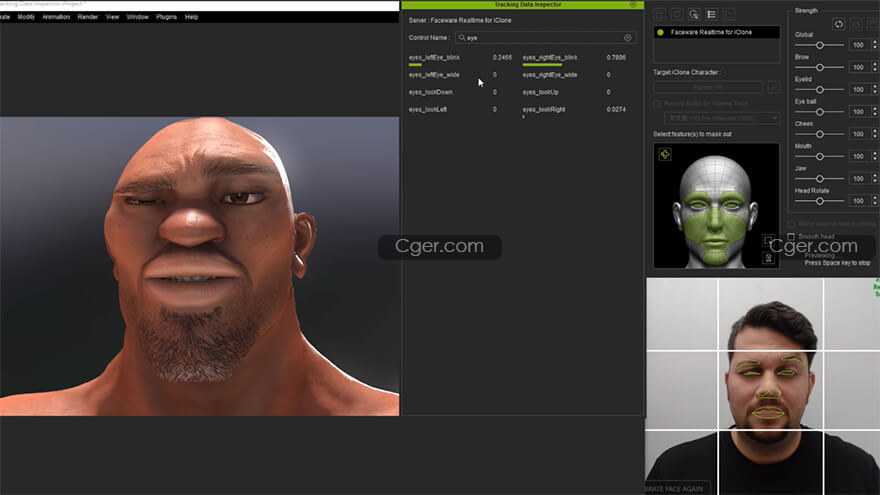
Task: Open the Modify menu
Action: [x=26, y=17]
